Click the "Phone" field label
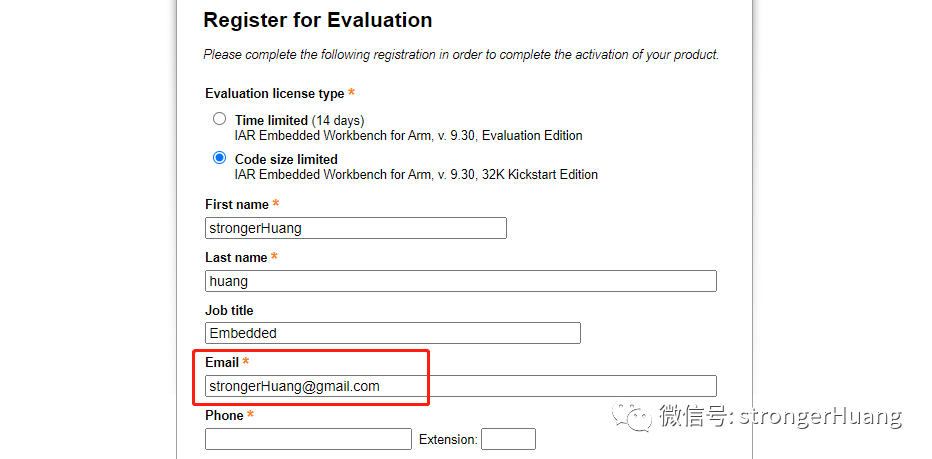Screen dimensions: 932x459 click(x=224, y=415)
